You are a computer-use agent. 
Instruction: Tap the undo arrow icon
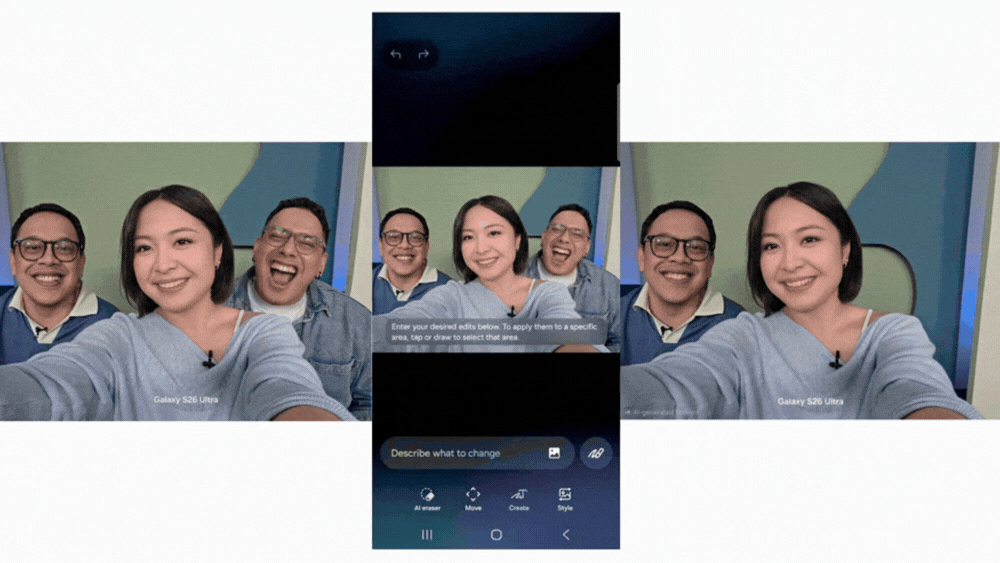395,54
